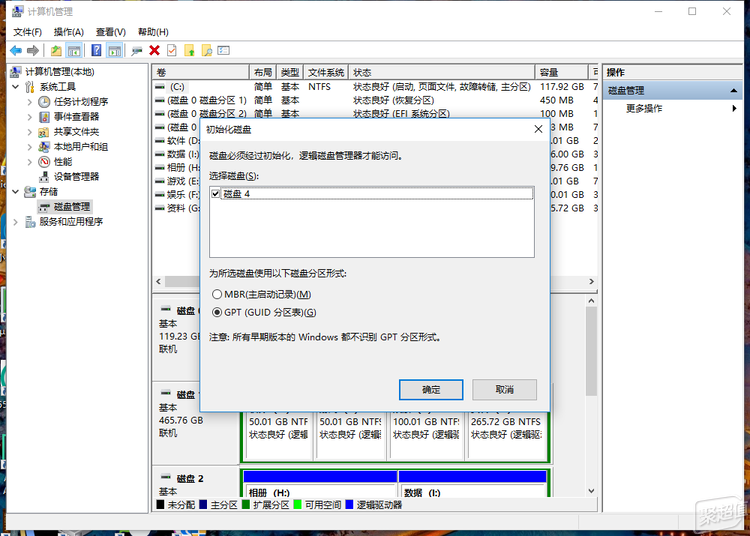Open the 操作(A) menu

(x=68, y=32)
